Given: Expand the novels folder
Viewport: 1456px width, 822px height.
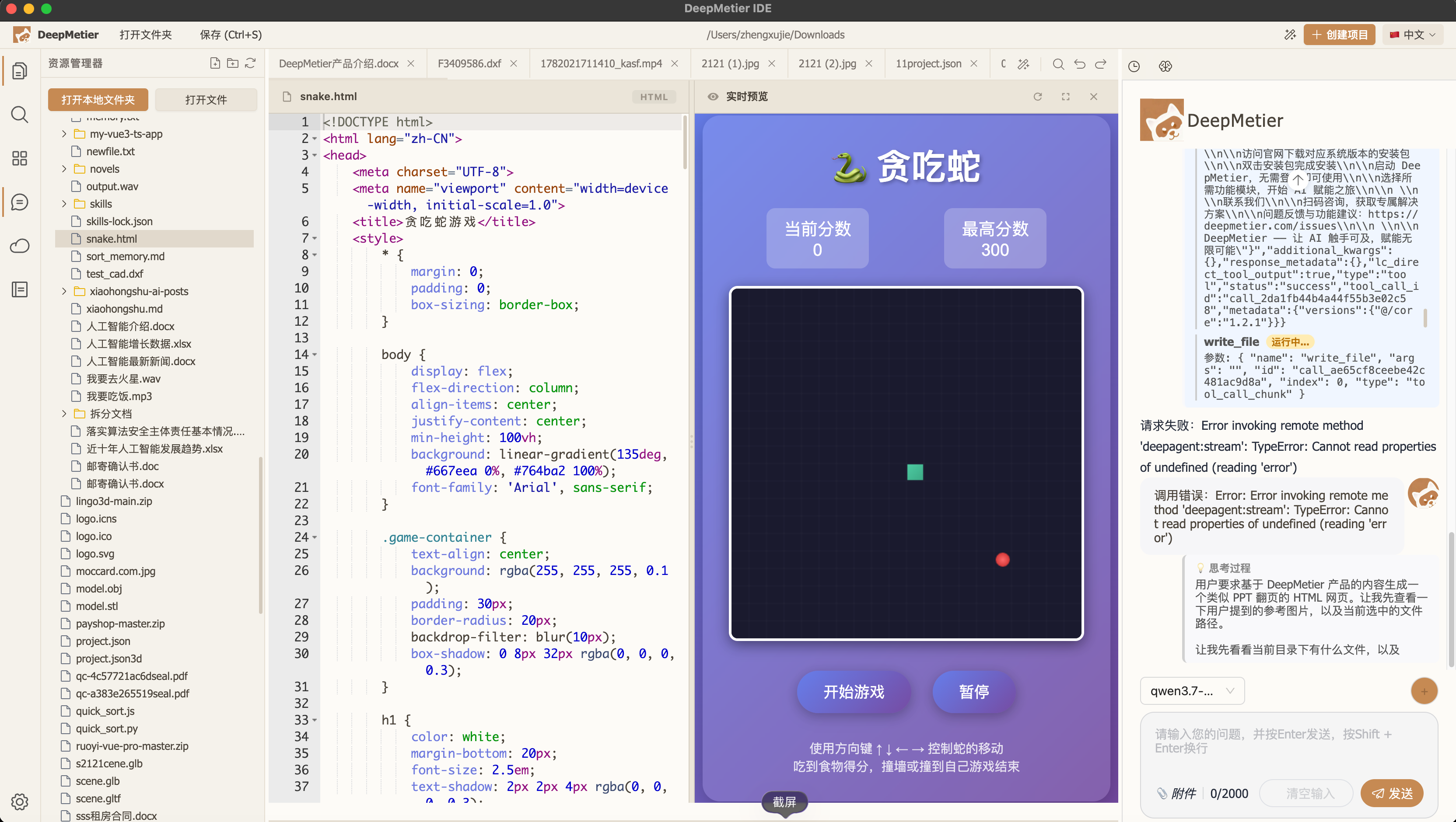Looking at the screenshot, I should [x=64, y=169].
